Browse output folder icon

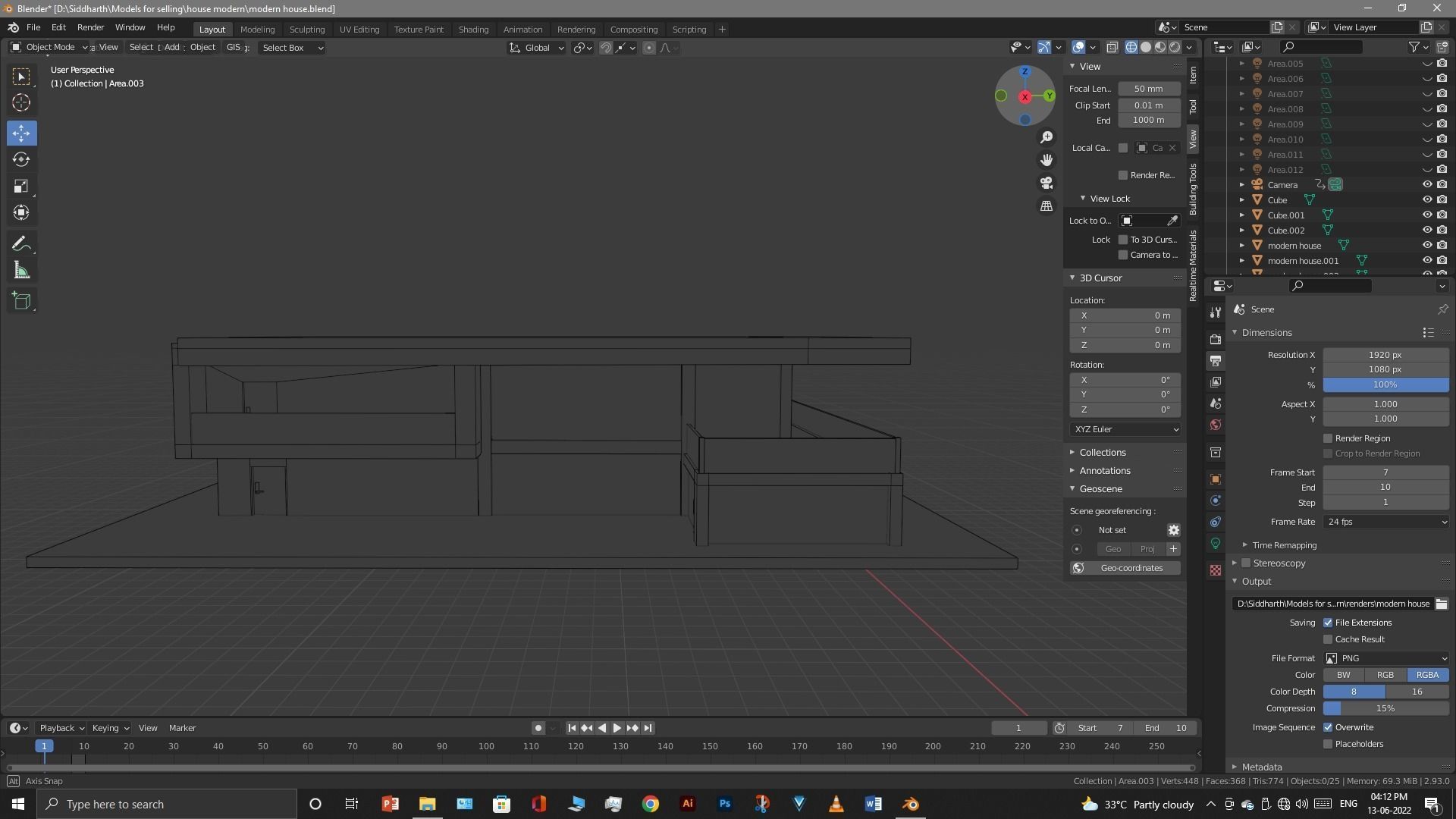click(x=1442, y=604)
